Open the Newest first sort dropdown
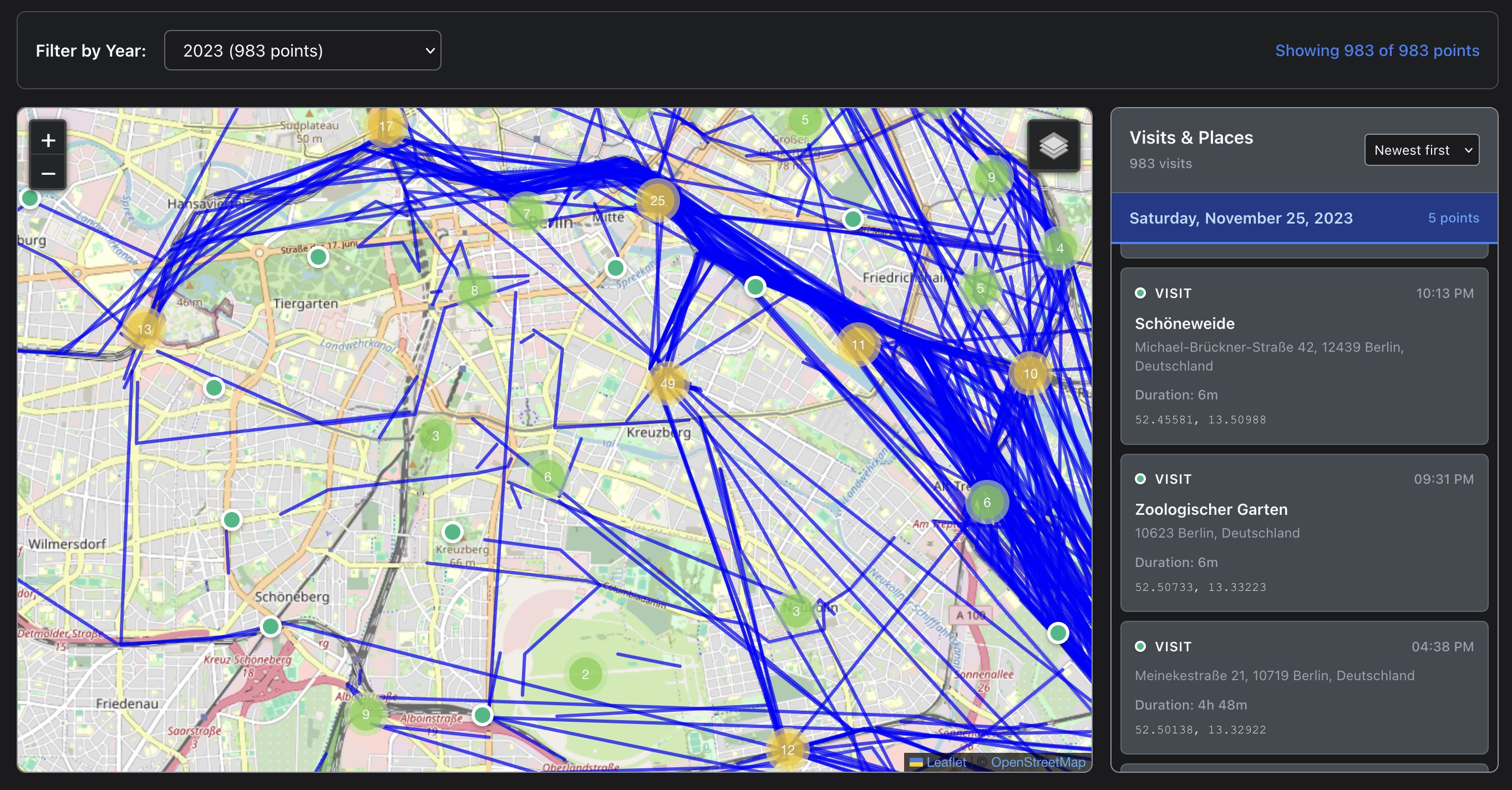 coord(1421,150)
